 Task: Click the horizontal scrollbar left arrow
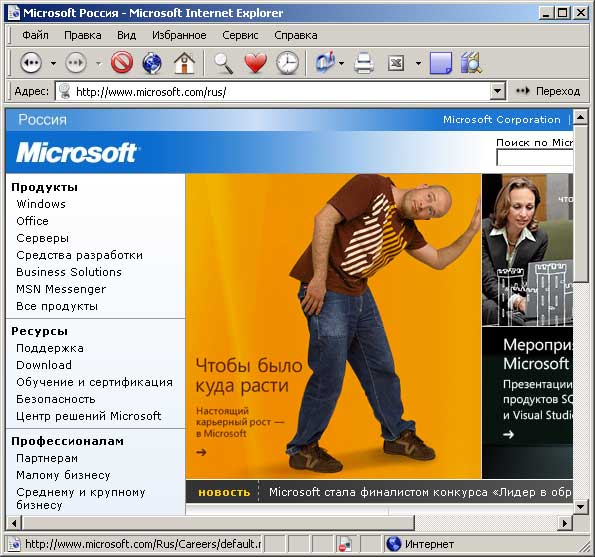pos(14,524)
